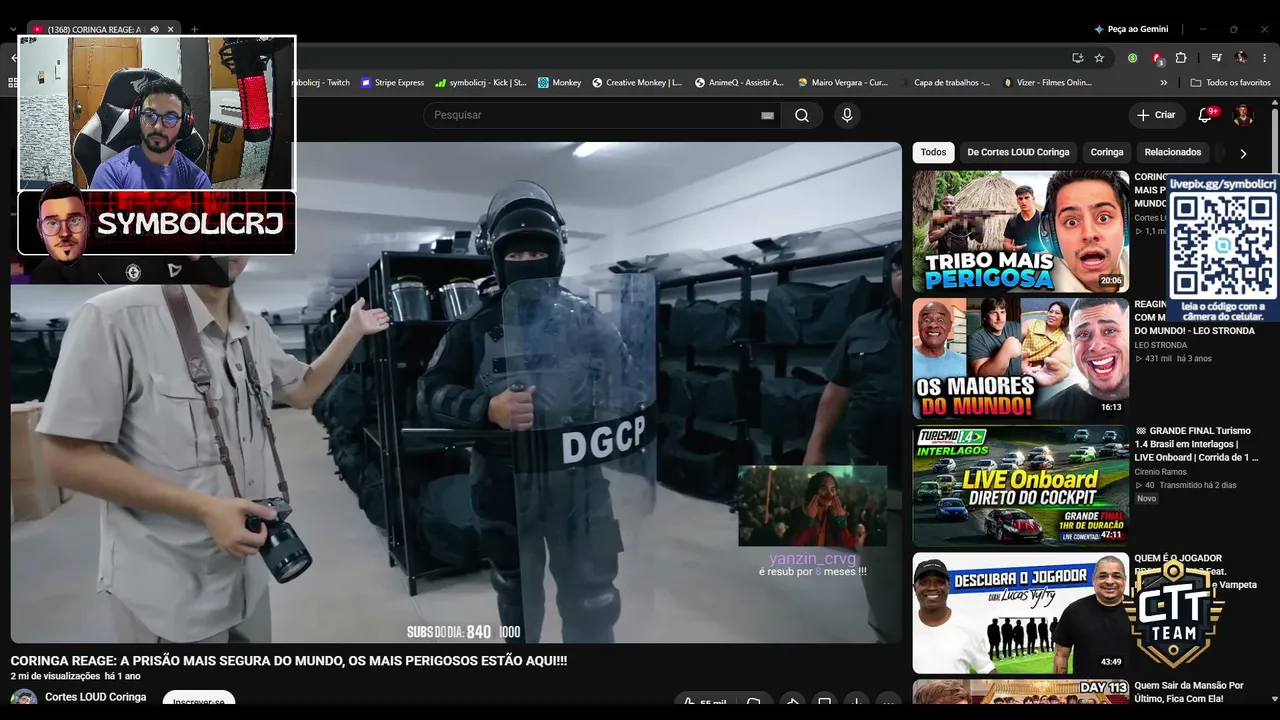Open the Creative Monkey bookmark
The height and width of the screenshot is (720, 1280).
pyautogui.click(x=637, y=83)
